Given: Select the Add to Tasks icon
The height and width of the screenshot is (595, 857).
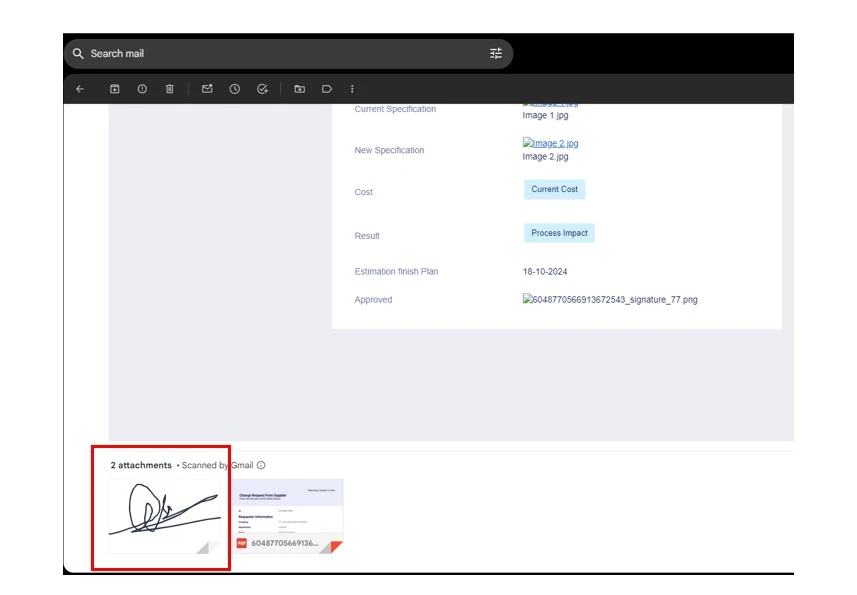Looking at the screenshot, I should pos(262,88).
